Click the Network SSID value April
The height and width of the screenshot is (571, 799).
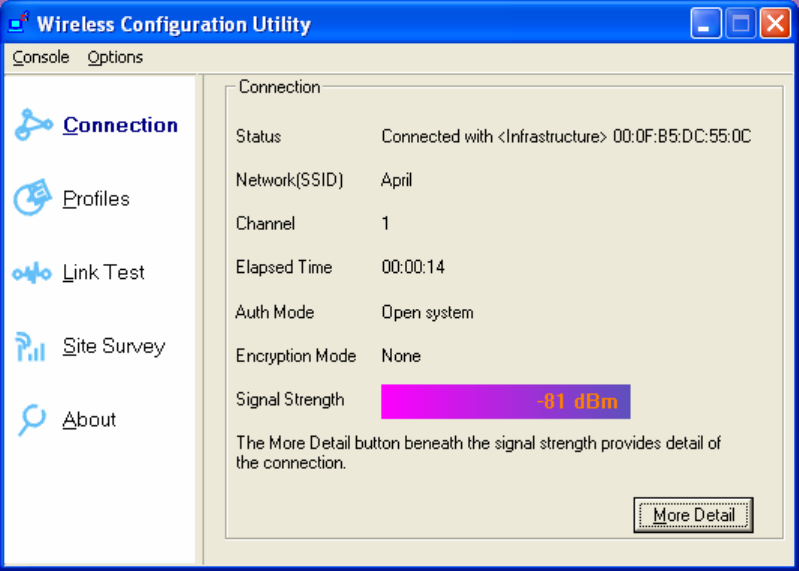click(x=396, y=181)
